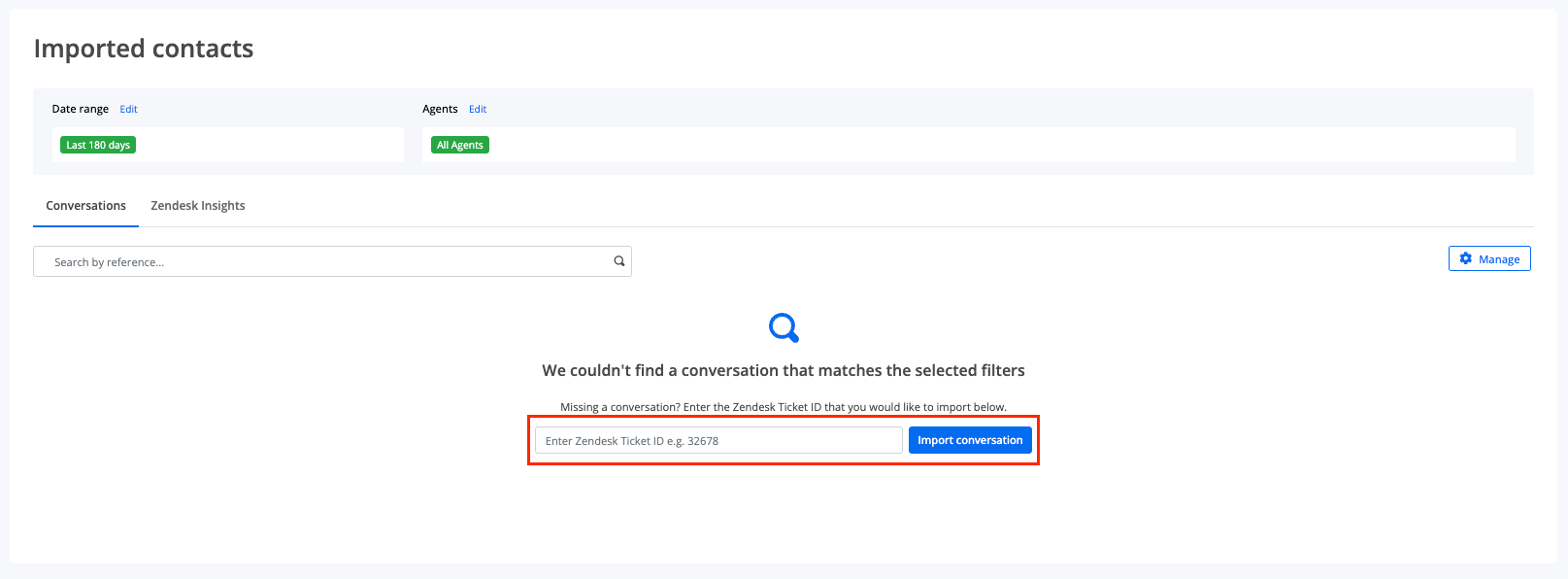The width and height of the screenshot is (1568, 579).
Task: Click the Date range label
Action: pyautogui.click(x=81, y=109)
